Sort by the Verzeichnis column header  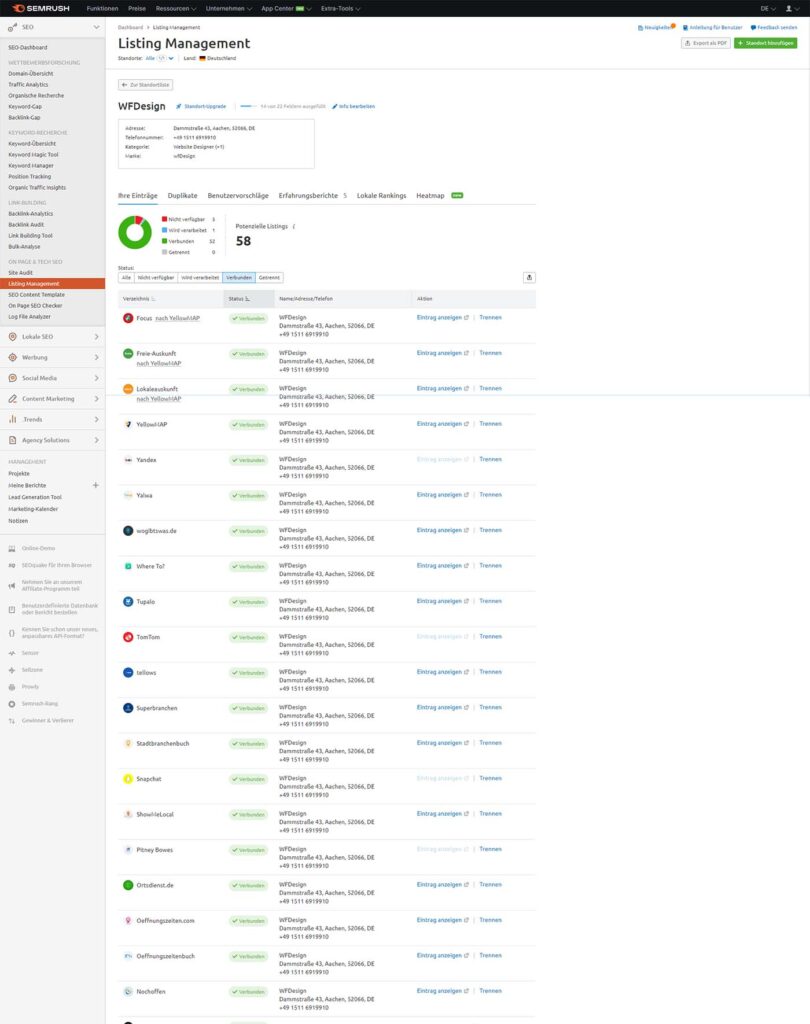click(x=139, y=299)
